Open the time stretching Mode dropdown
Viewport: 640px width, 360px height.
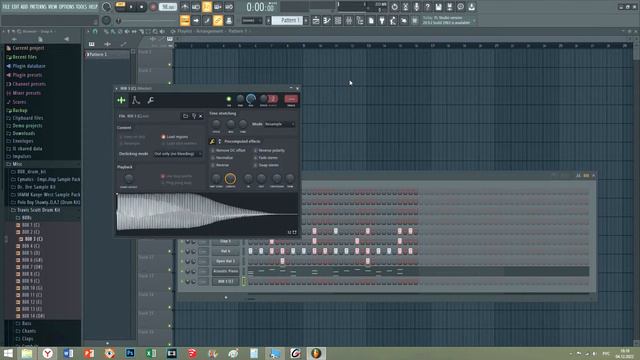click(280, 124)
